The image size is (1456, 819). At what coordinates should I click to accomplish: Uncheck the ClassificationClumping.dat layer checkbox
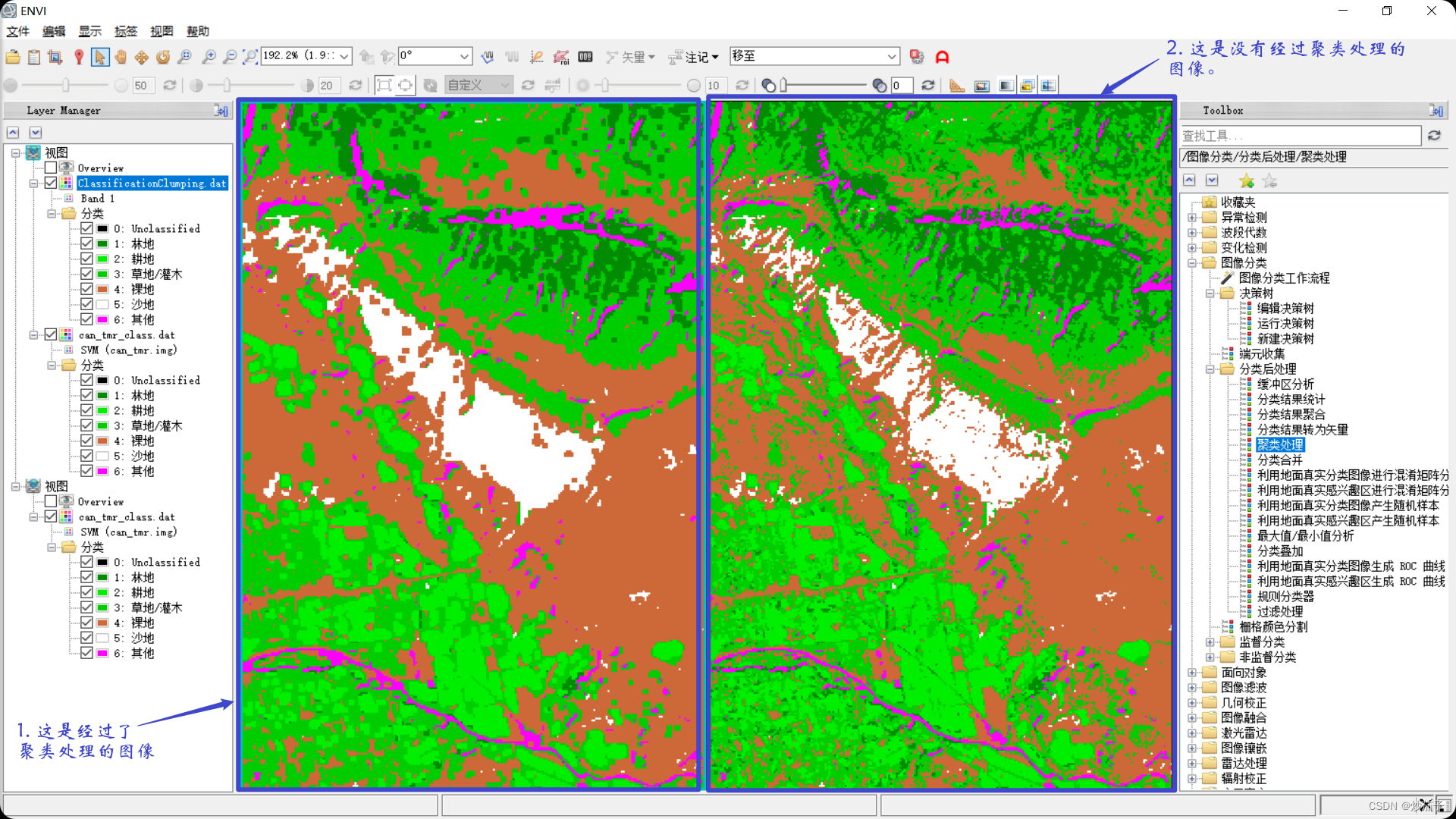[x=51, y=183]
